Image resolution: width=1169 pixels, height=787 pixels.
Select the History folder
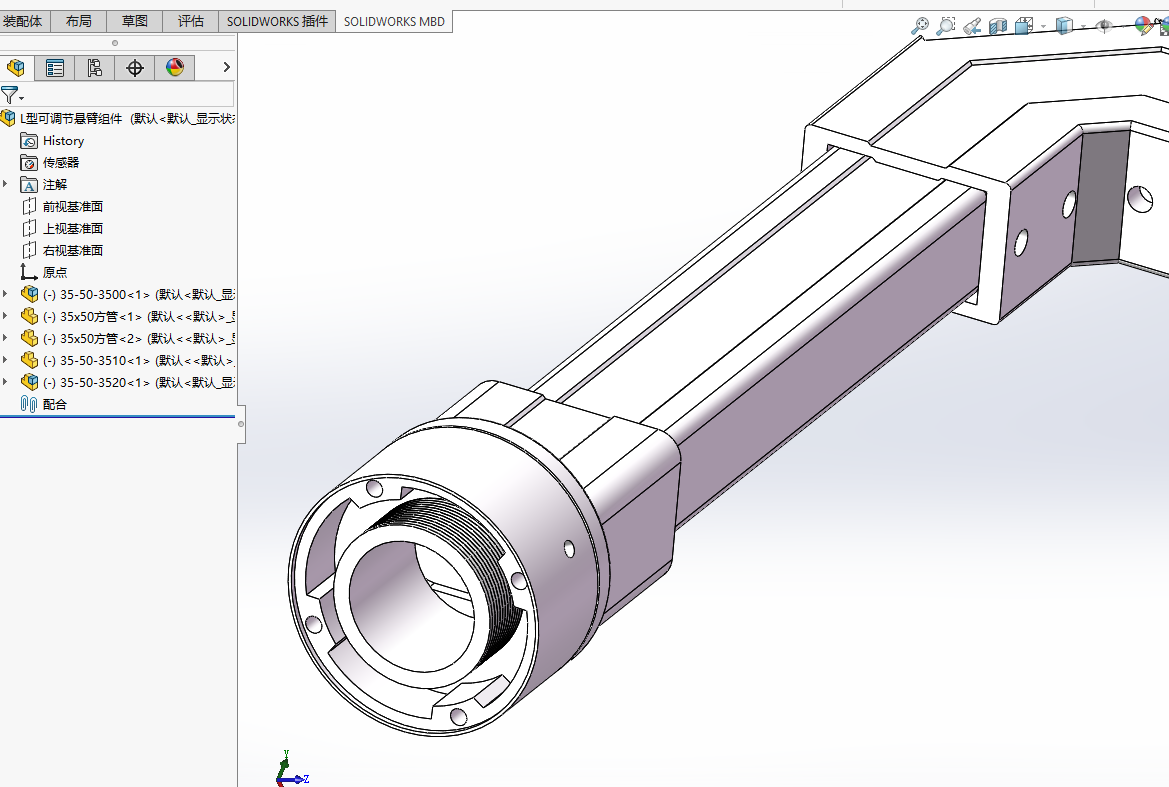pos(52,141)
